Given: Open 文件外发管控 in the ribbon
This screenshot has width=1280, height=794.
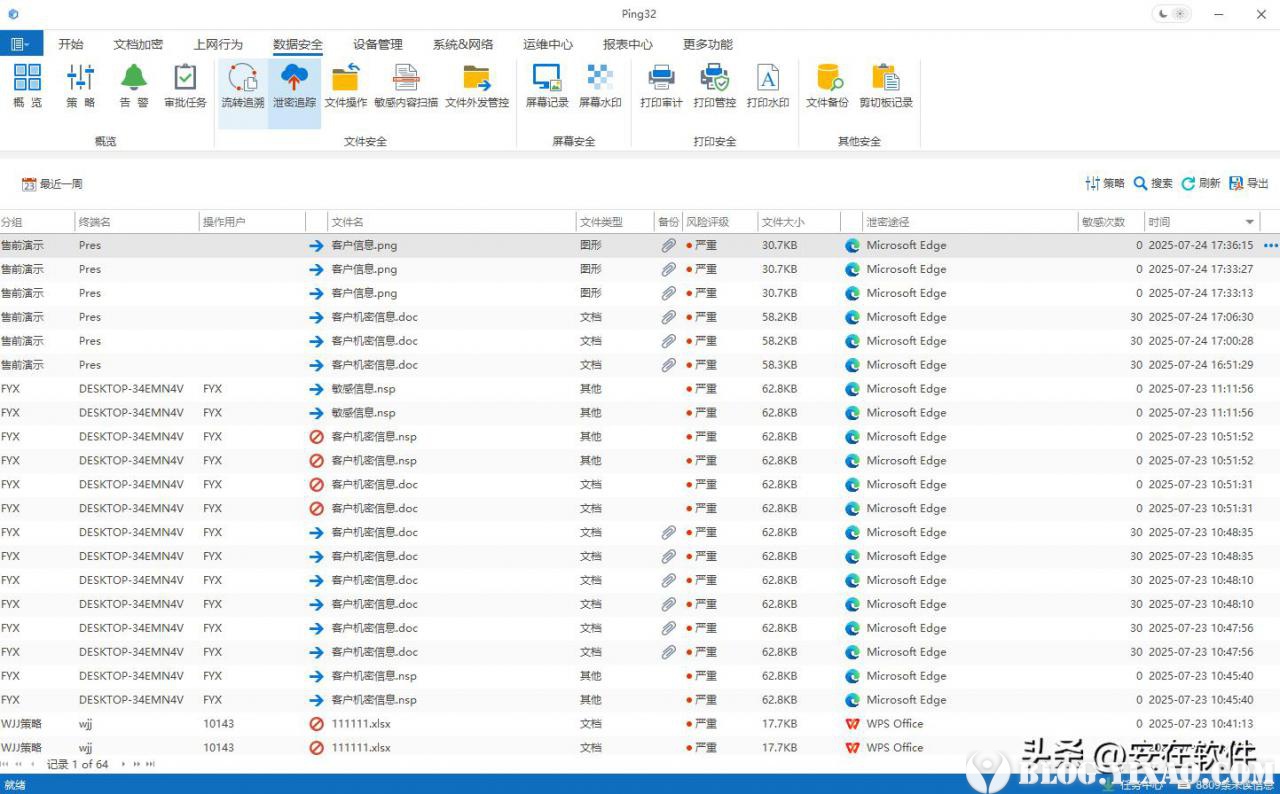Looking at the screenshot, I should [477, 86].
